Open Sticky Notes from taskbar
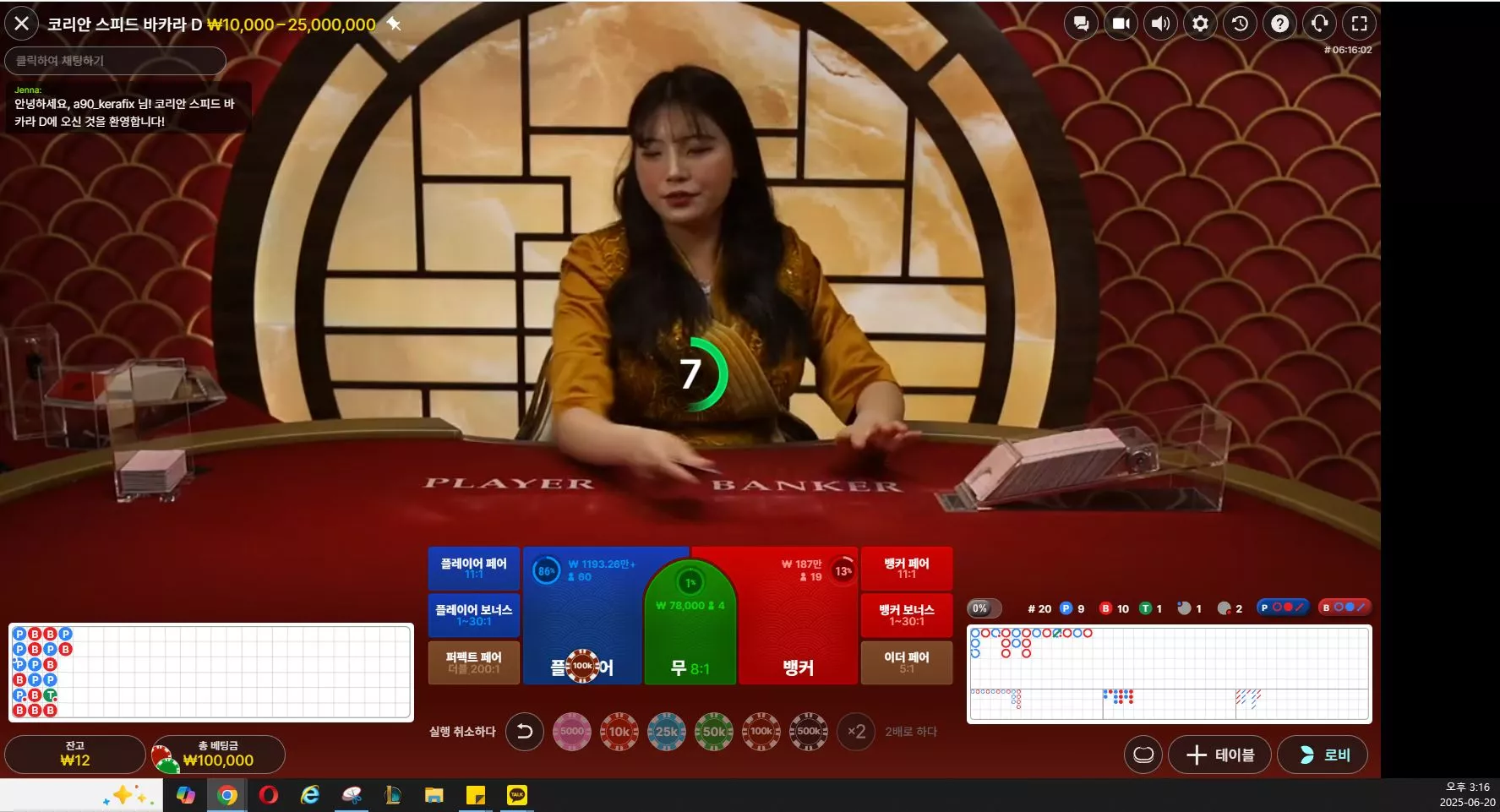Viewport: 1500px width, 812px height. [x=476, y=795]
